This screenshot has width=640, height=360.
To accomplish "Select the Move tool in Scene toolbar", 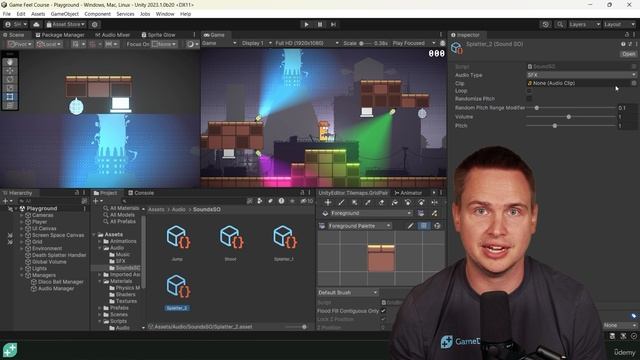I will [10, 71].
